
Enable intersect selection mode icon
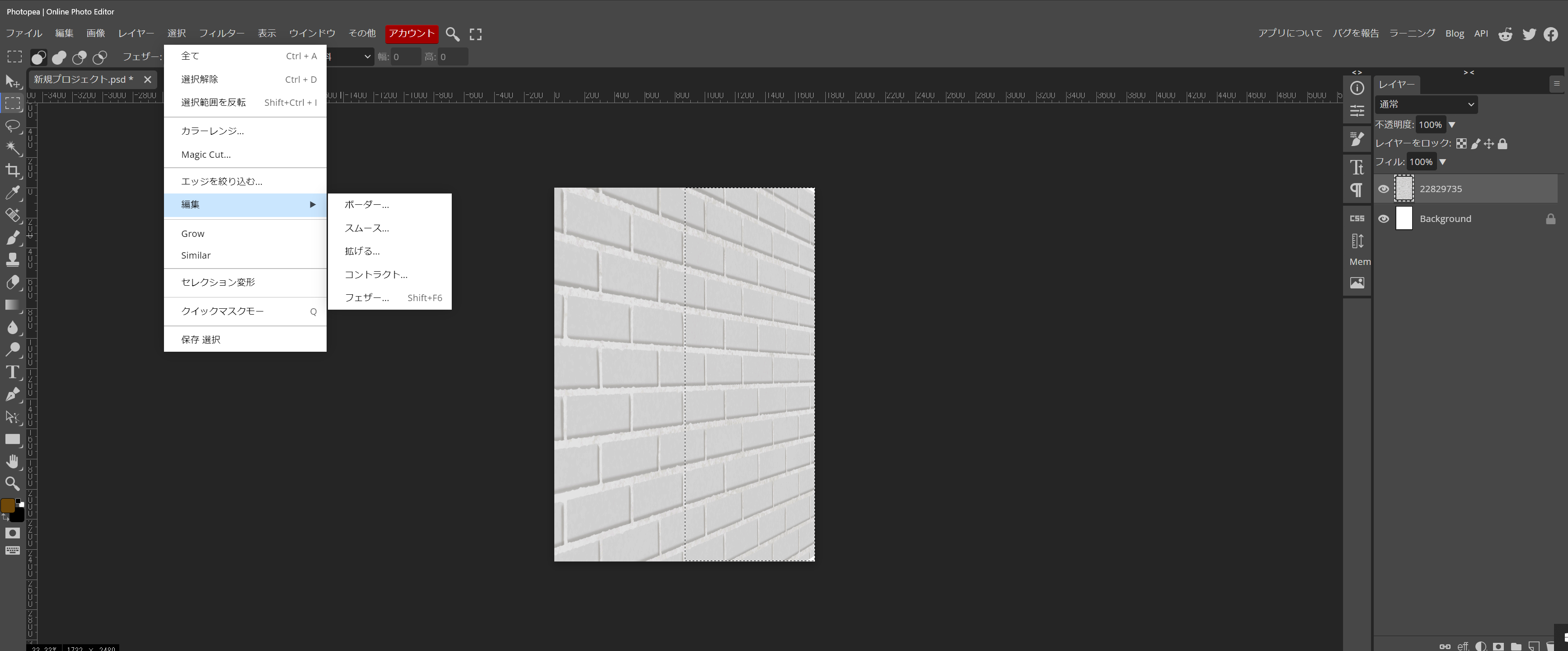coord(100,57)
